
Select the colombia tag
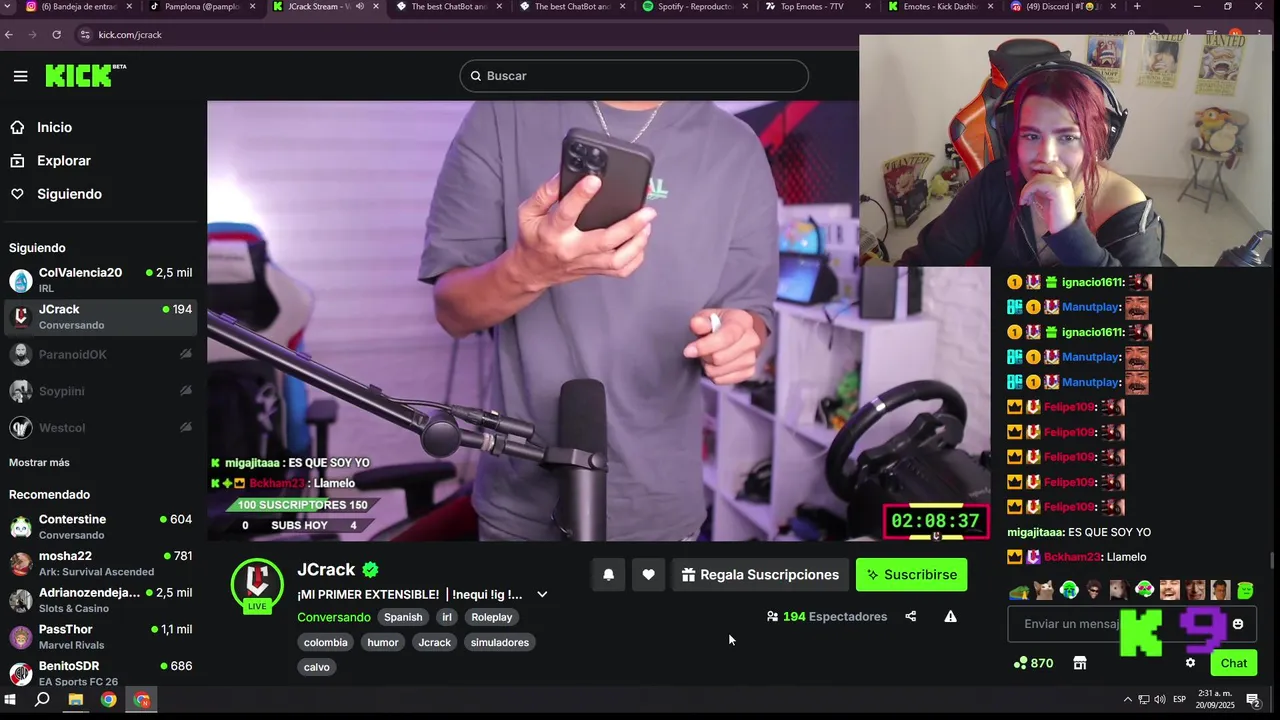click(x=326, y=642)
